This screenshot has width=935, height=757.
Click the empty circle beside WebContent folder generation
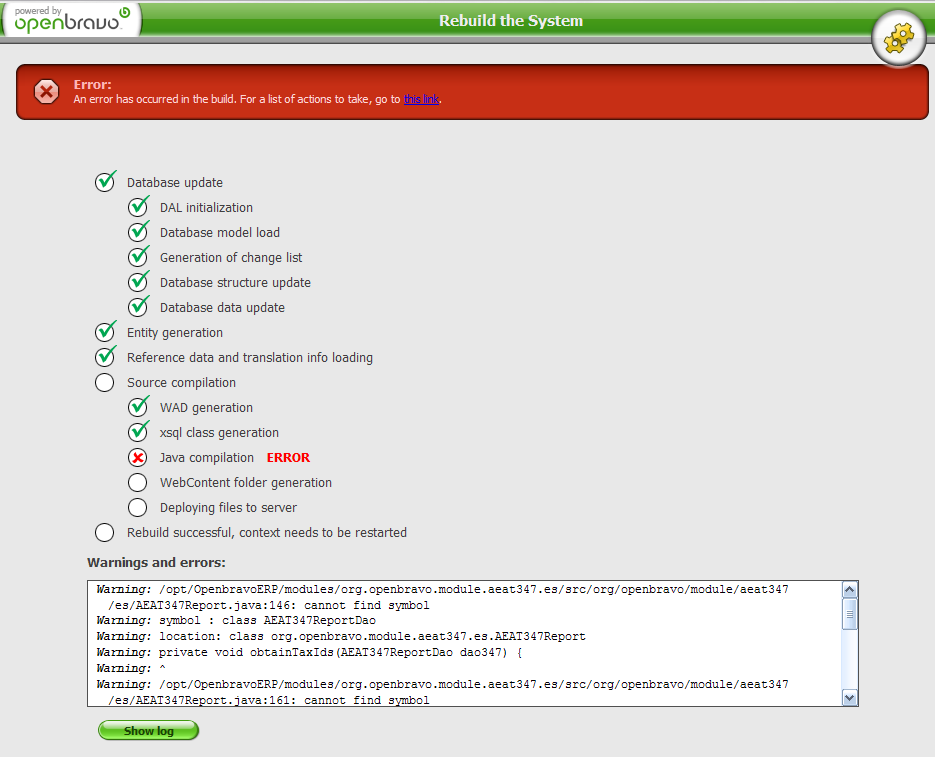(x=137, y=483)
